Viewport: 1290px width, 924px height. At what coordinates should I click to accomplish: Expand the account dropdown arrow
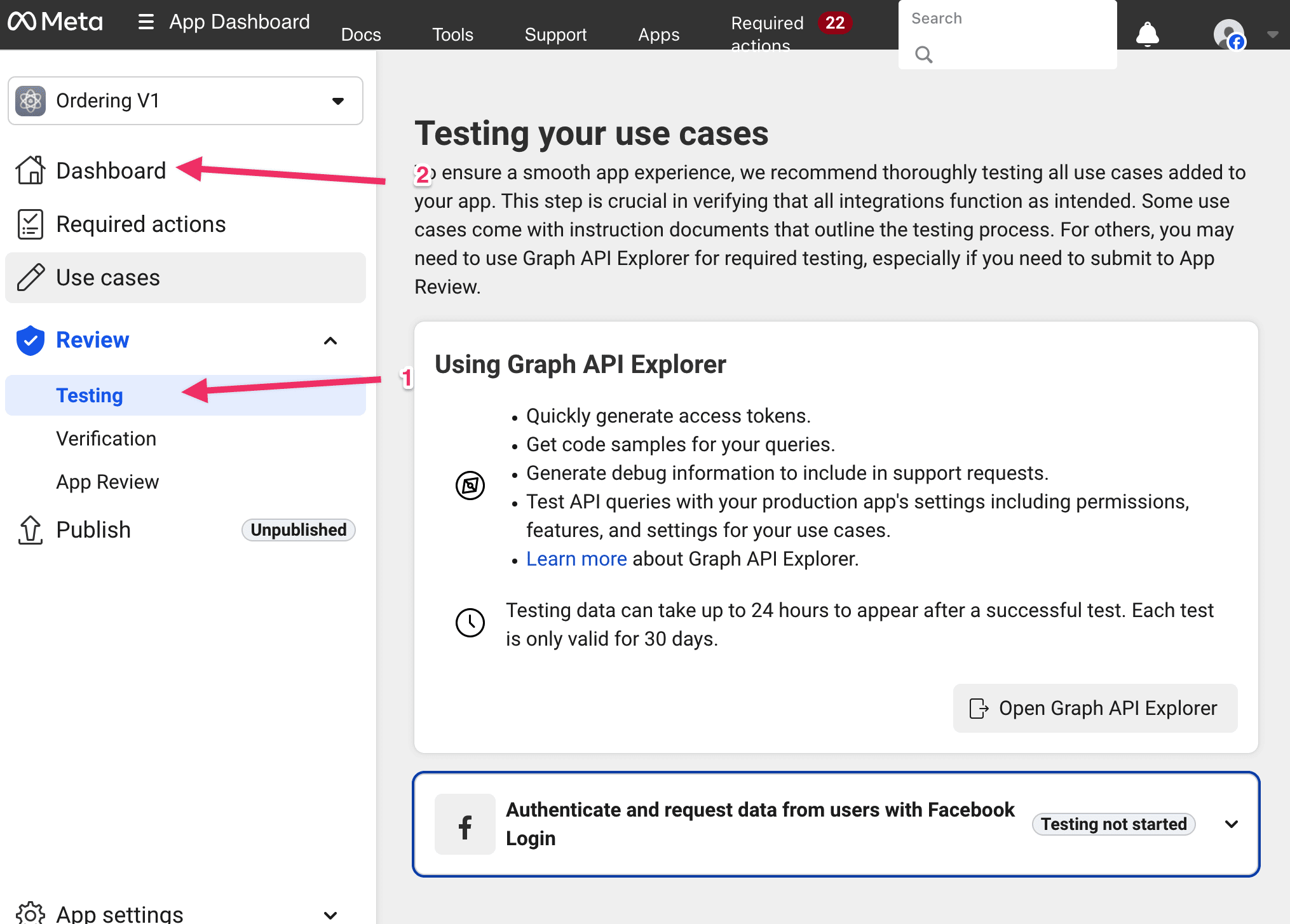pos(1272,34)
